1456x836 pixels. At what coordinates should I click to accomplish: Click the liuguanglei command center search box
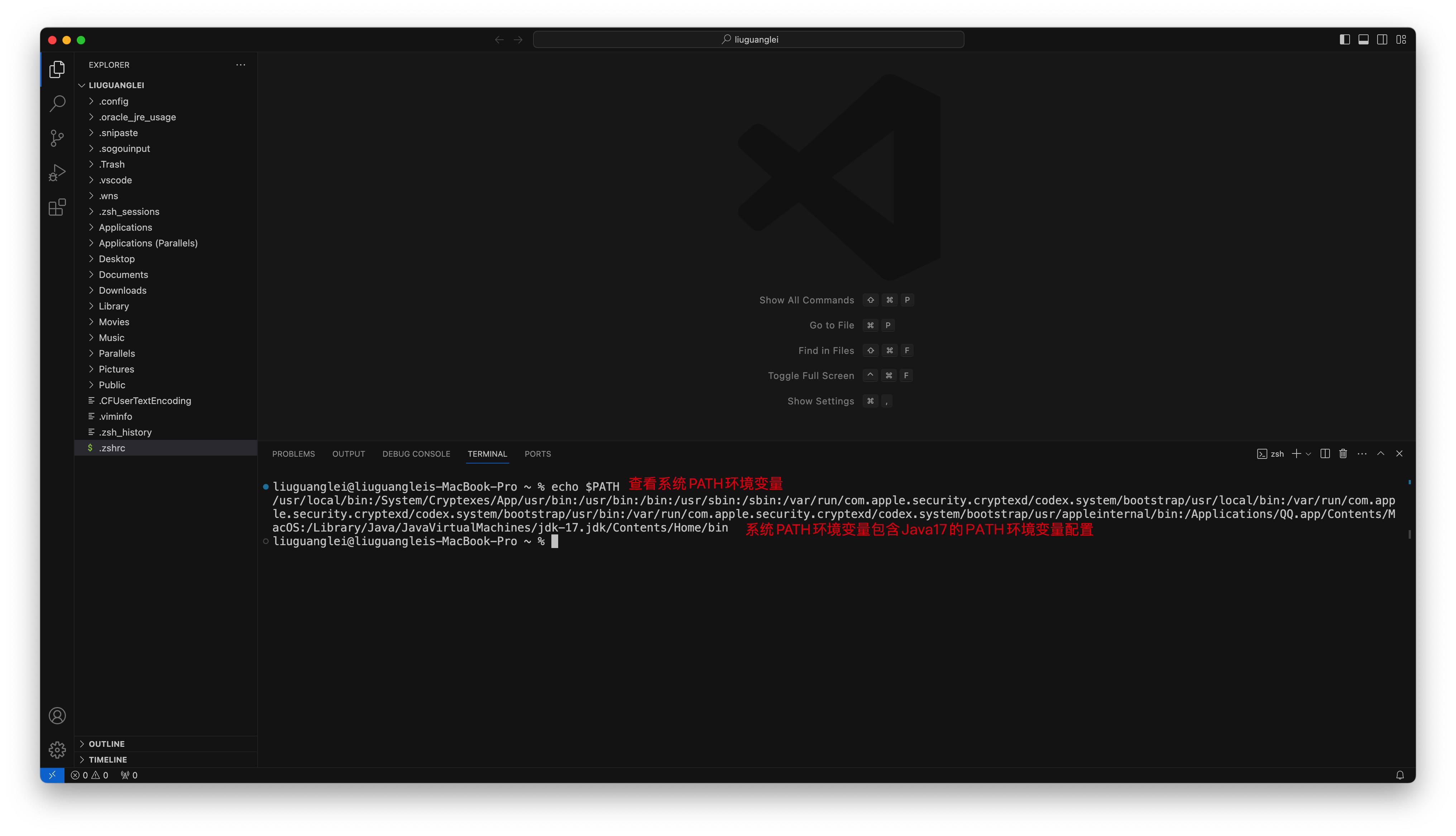tap(749, 40)
